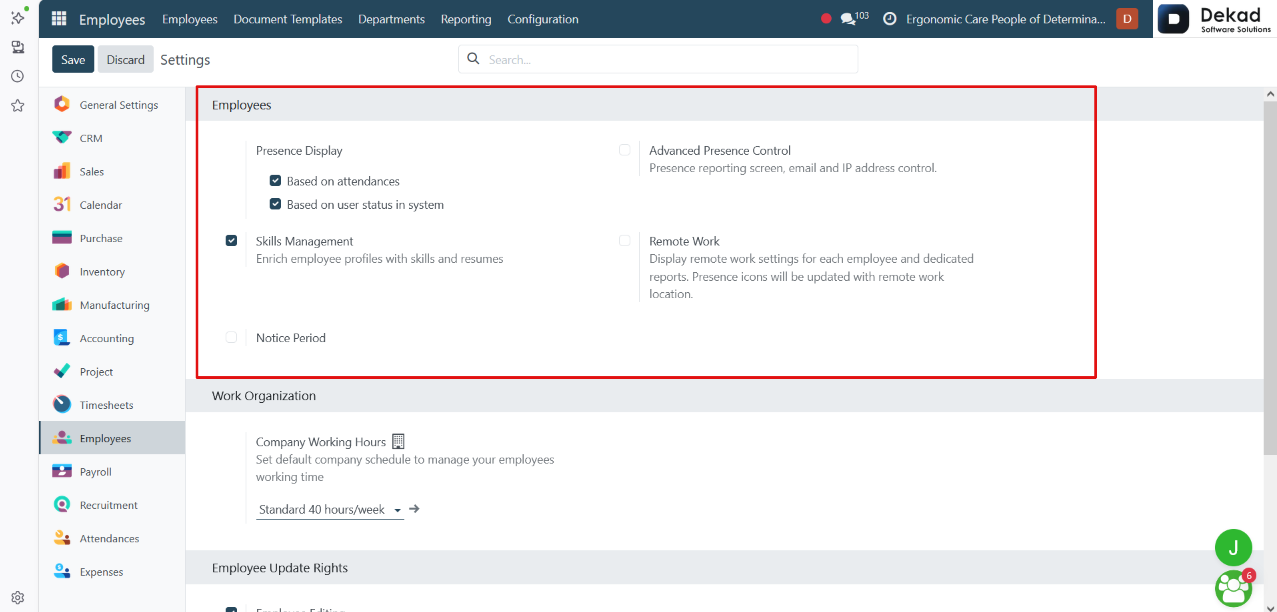Click in the Search settings field
The image size is (1277, 612).
(x=658, y=59)
